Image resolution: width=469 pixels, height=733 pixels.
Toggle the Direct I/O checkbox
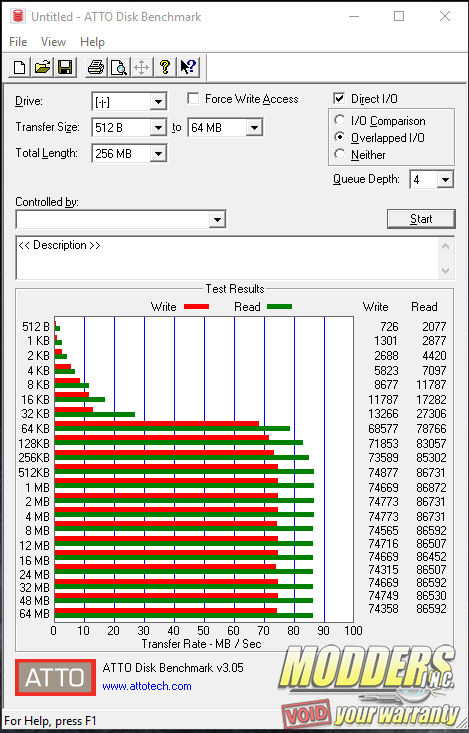point(339,99)
